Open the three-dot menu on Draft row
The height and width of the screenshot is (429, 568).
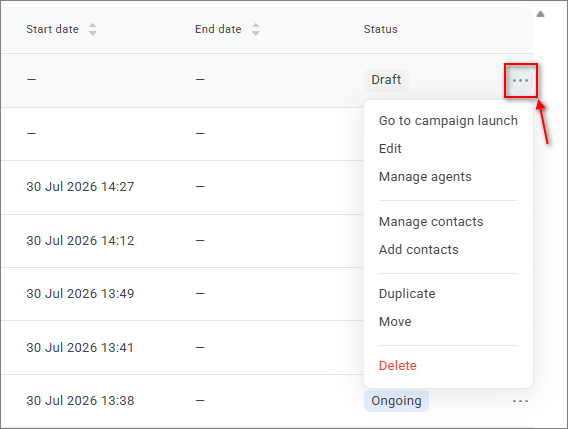tap(520, 80)
